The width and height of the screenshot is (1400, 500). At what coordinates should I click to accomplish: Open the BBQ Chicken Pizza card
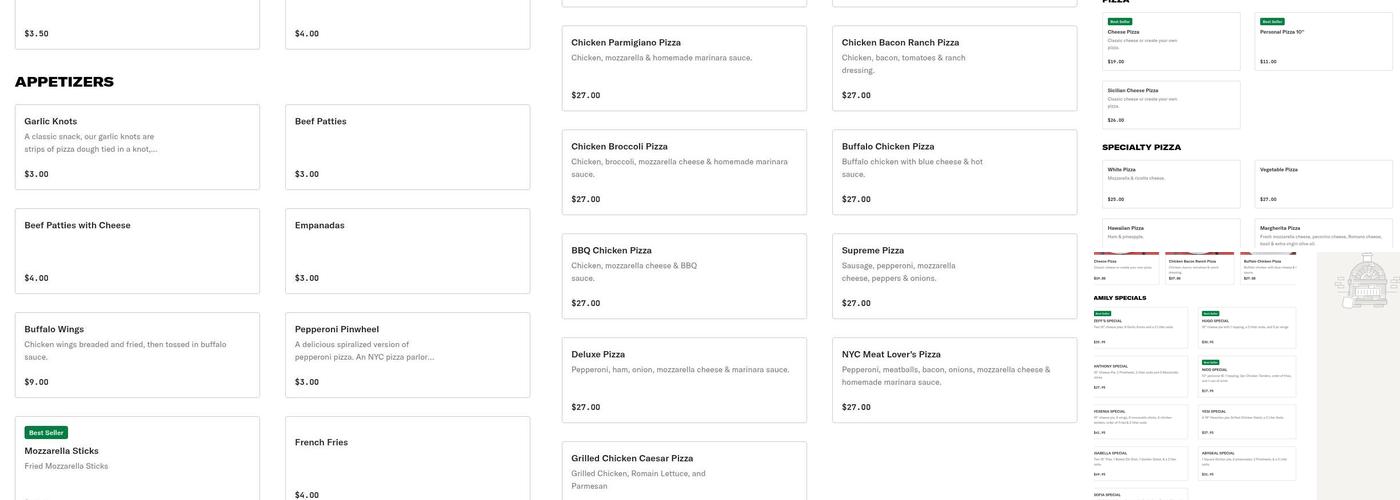click(684, 276)
